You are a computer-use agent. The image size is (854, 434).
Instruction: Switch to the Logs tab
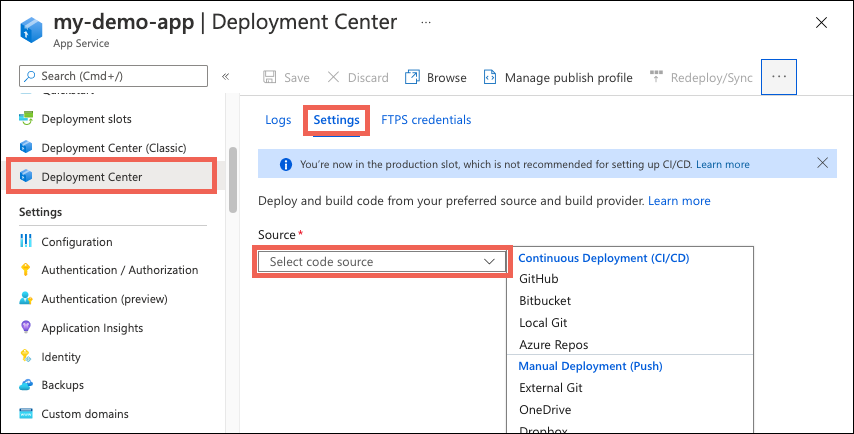[278, 120]
